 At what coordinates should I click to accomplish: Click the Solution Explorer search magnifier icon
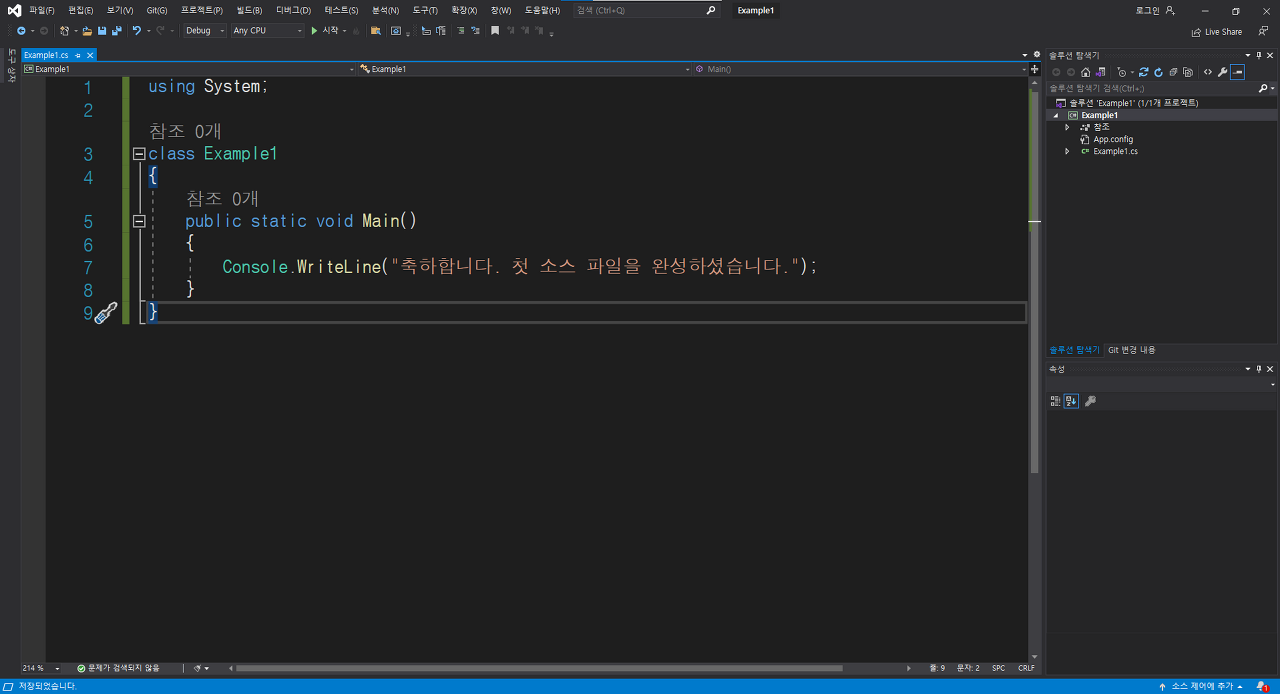point(1263,88)
